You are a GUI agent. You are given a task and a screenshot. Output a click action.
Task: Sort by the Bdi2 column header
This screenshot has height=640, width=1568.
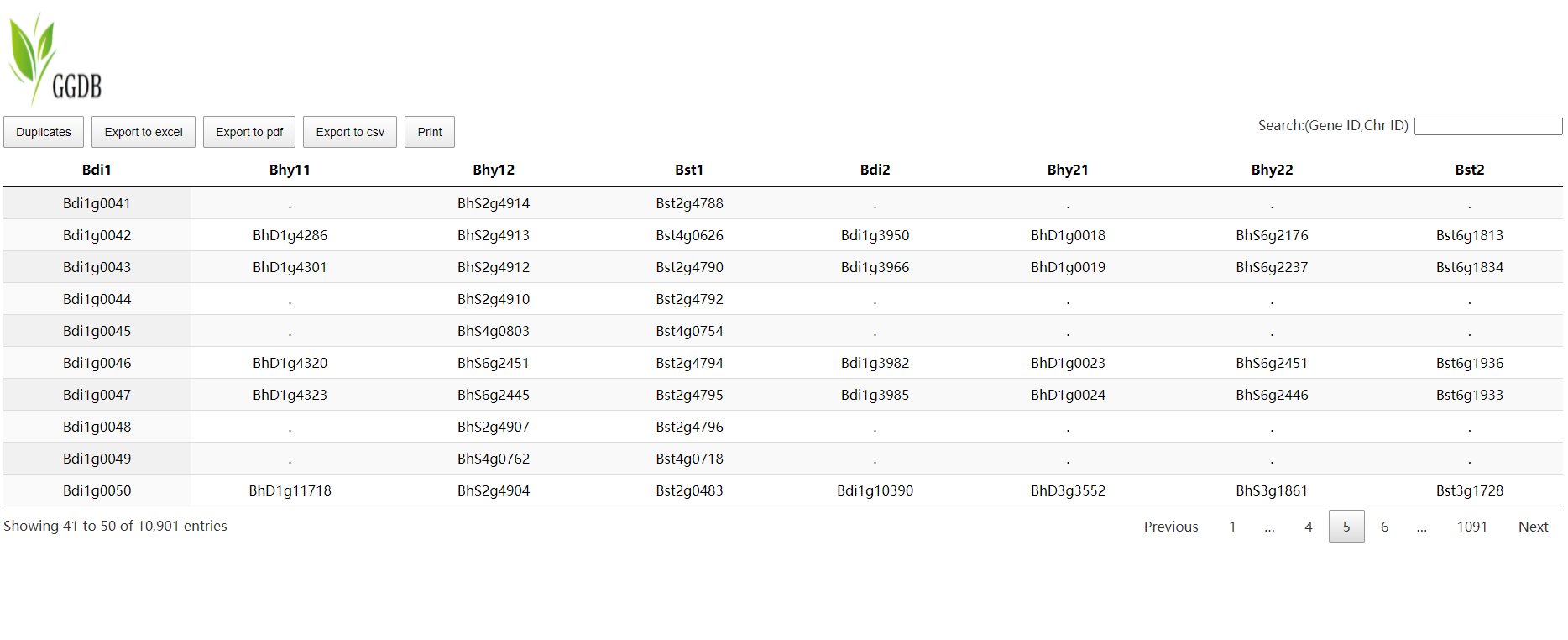875,170
